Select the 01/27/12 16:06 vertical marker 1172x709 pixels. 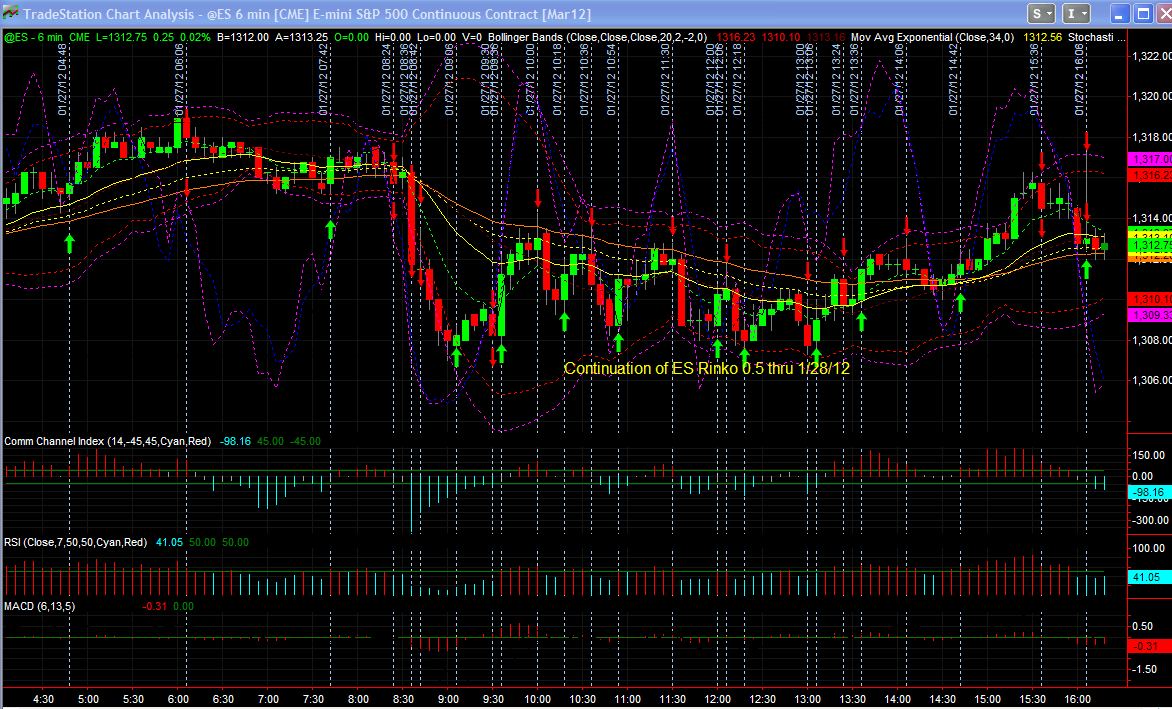[1079, 78]
